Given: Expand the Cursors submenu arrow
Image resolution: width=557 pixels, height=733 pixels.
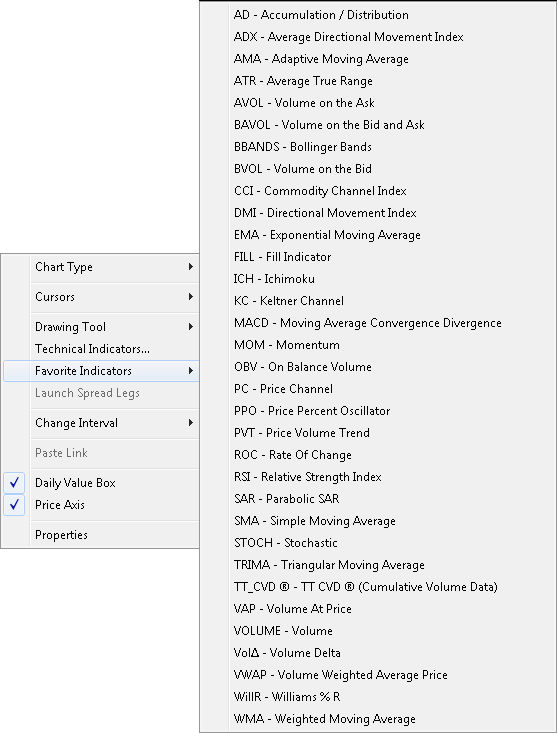Looking at the screenshot, I should 191,296.
